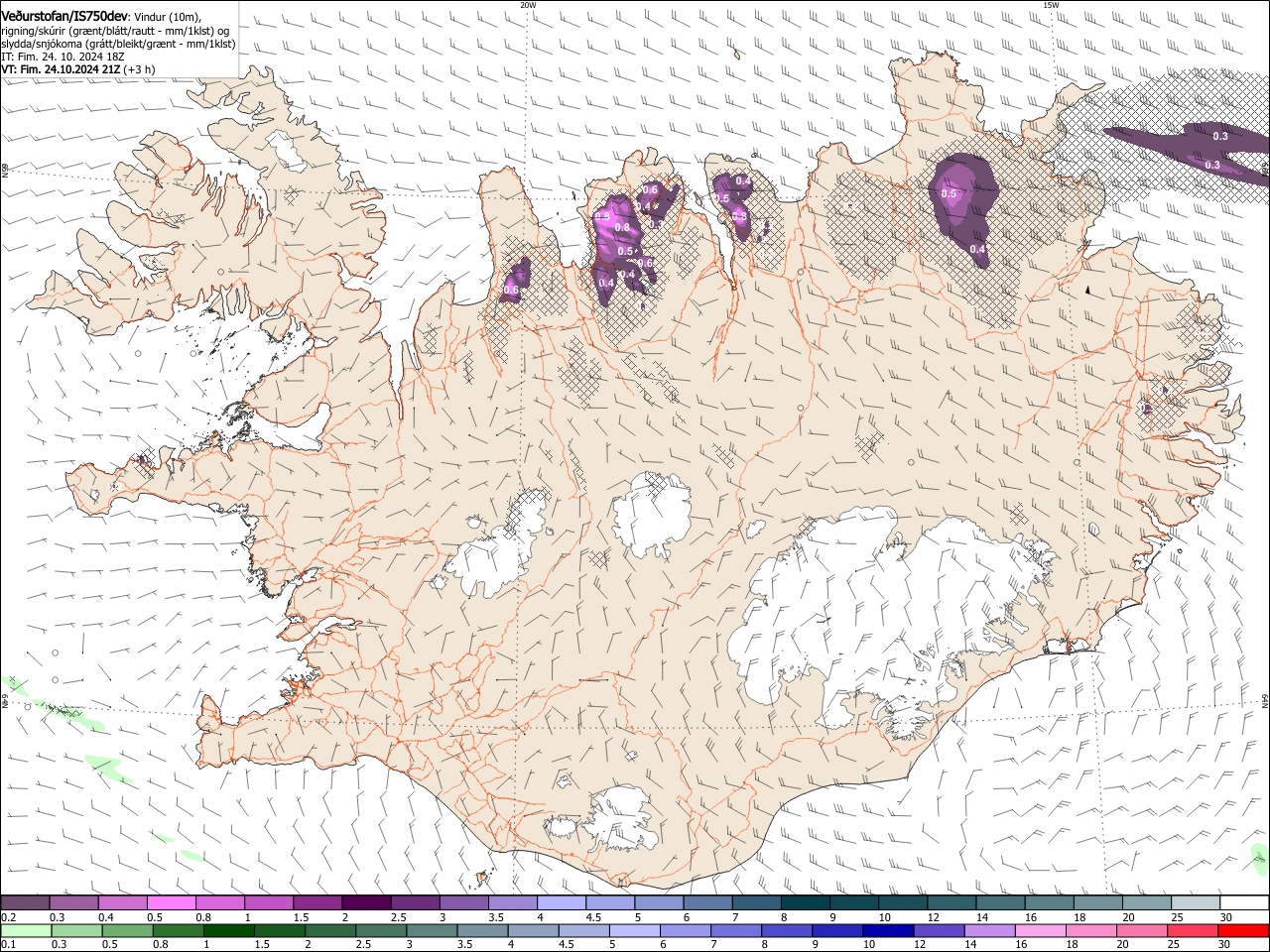Click the 0.4 value below the northeast 0.5 label

pyautogui.click(x=978, y=249)
